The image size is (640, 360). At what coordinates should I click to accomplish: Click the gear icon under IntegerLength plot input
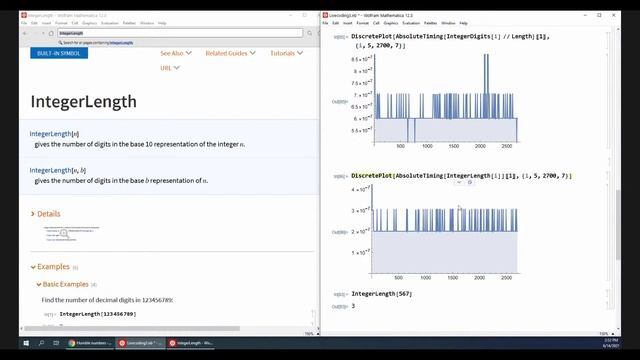click(x=470, y=182)
